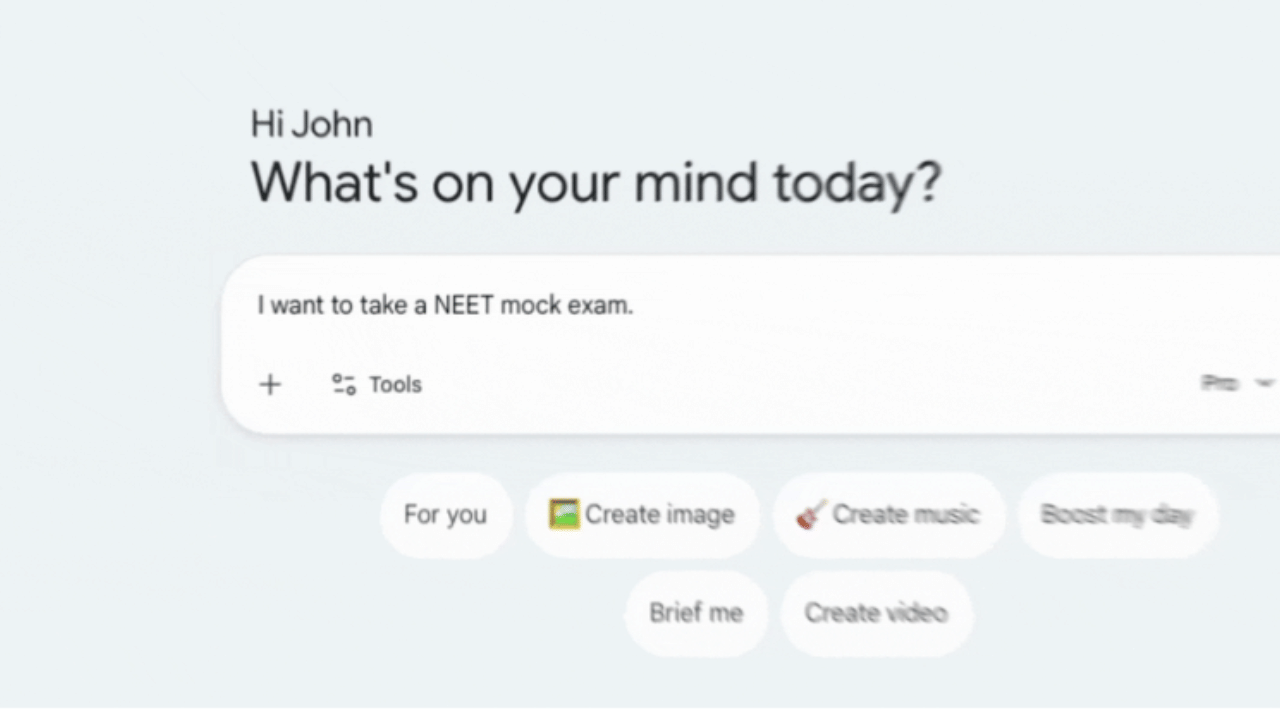Click the "Brief me" suggestion
The image size is (1280, 720).
[696, 613]
